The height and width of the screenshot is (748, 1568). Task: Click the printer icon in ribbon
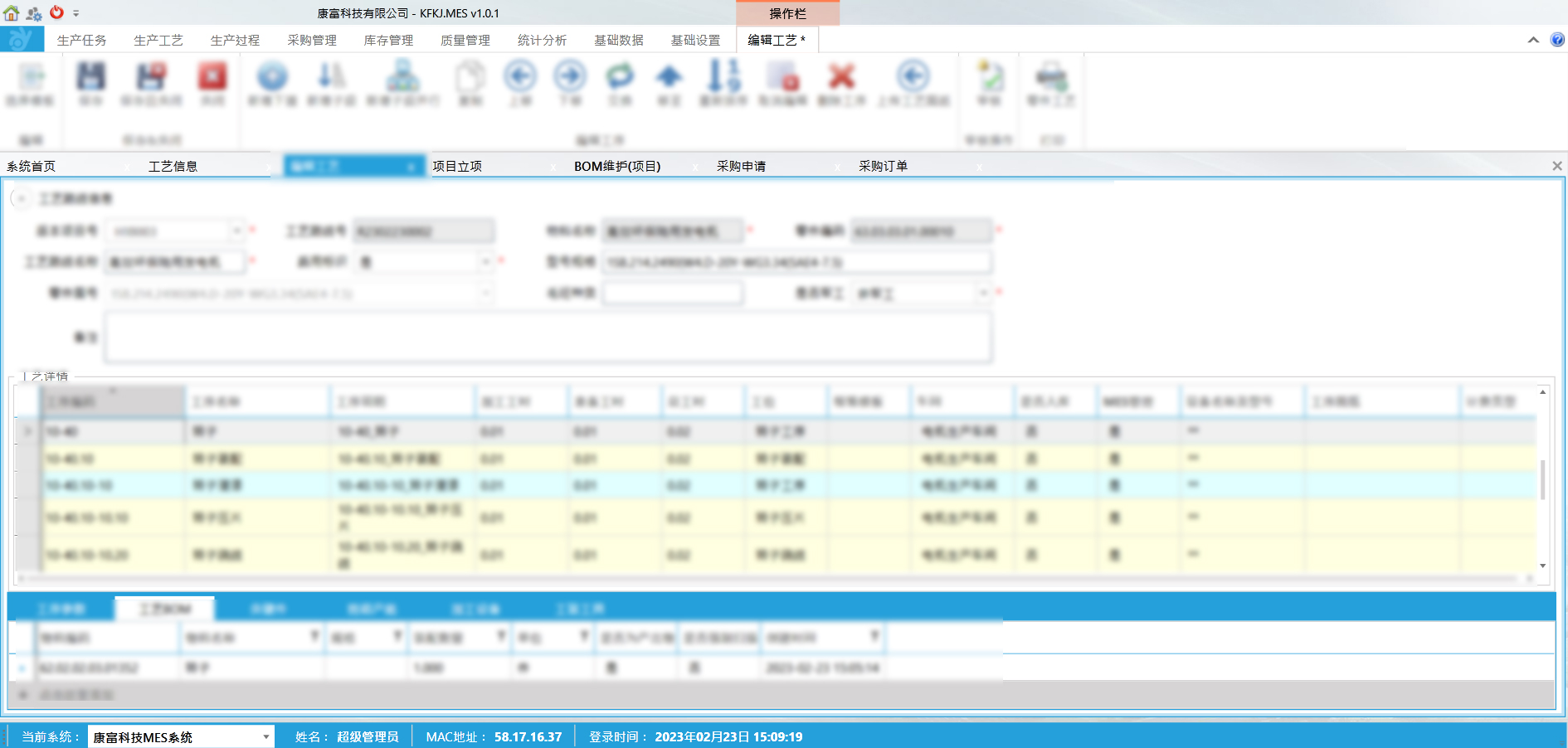tap(1050, 77)
